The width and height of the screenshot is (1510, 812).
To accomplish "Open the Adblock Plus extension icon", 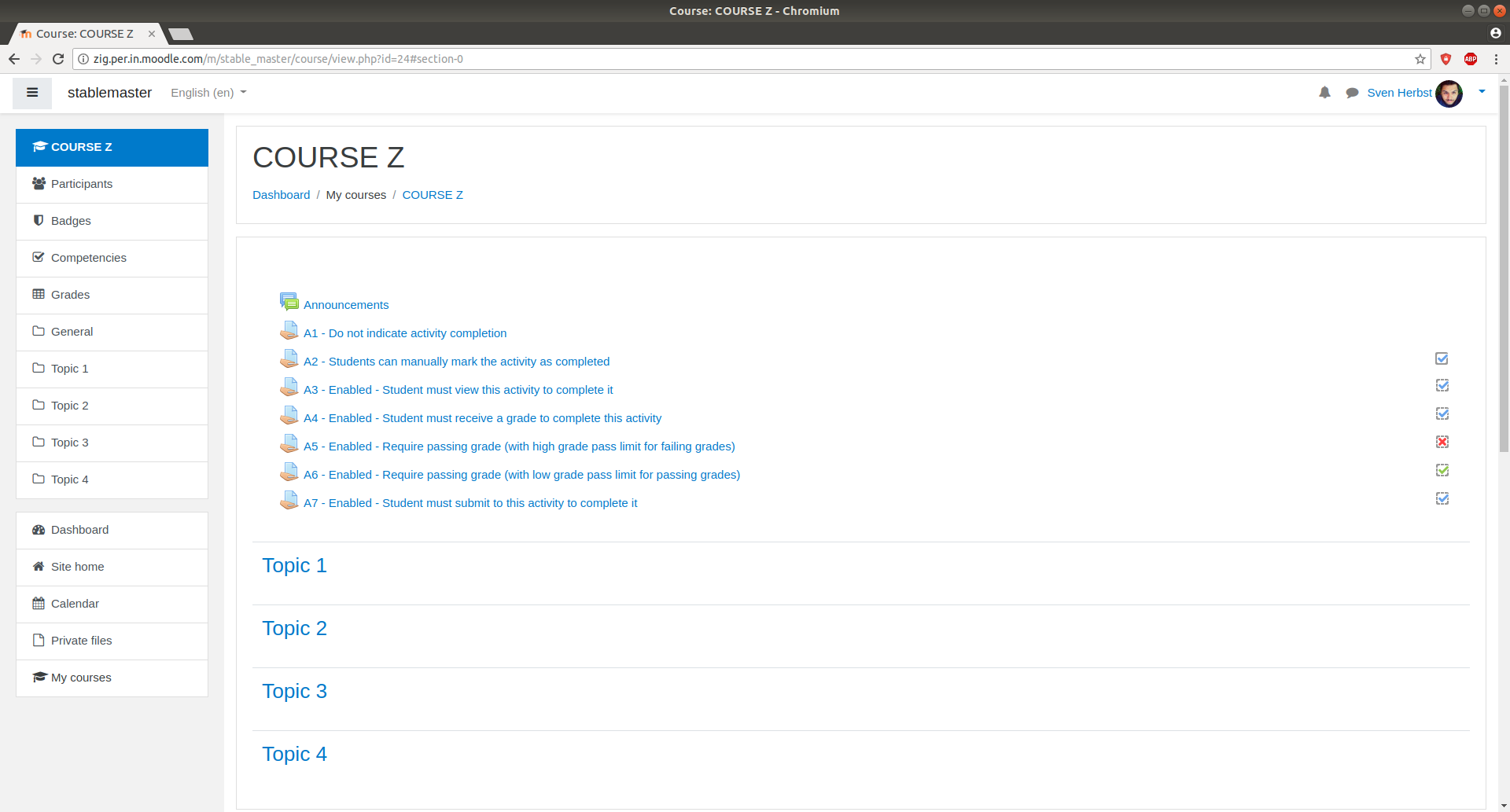I will coord(1471,59).
